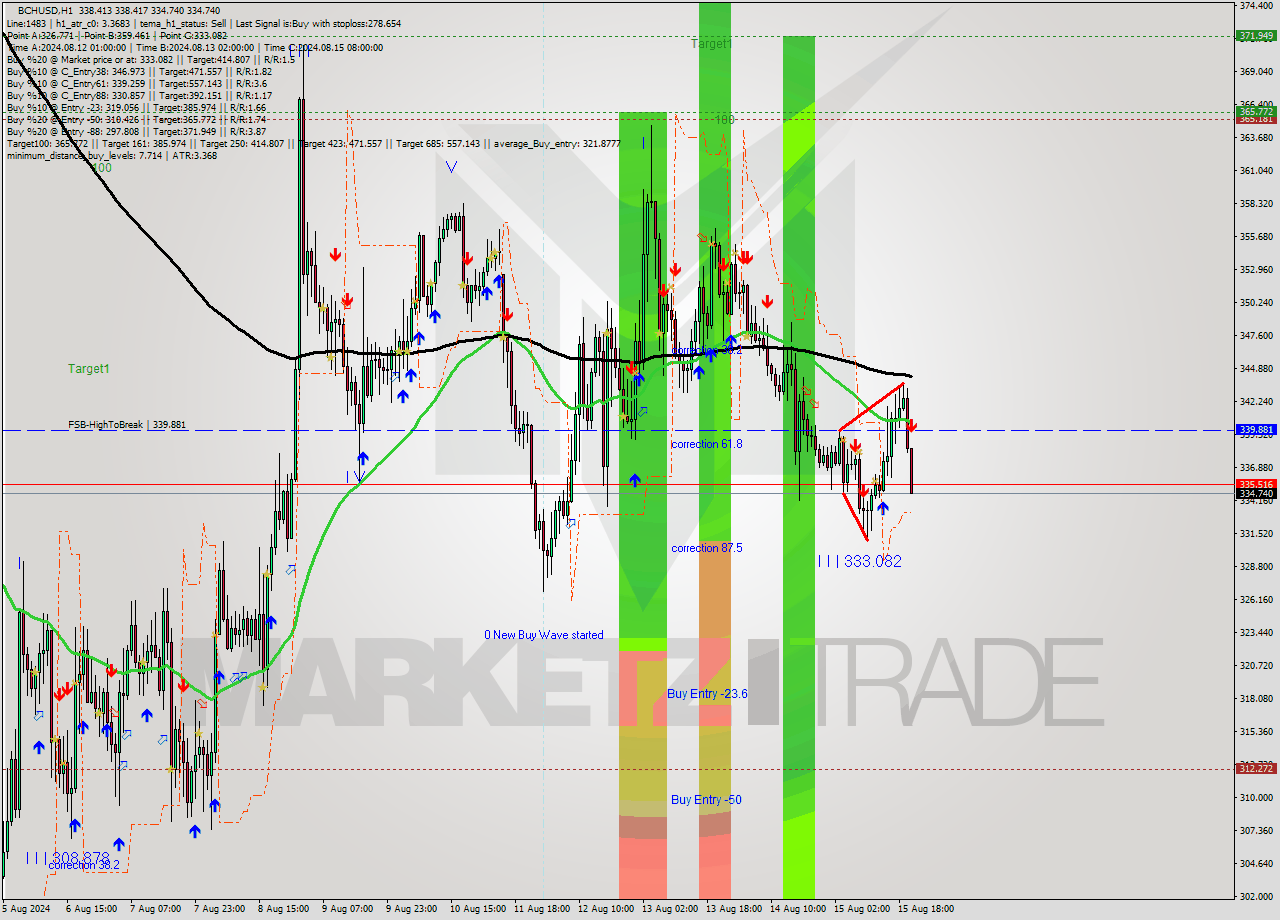Click the '14 Aug 10:00' time label
This screenshot has height=920, width=1280.
797,909
